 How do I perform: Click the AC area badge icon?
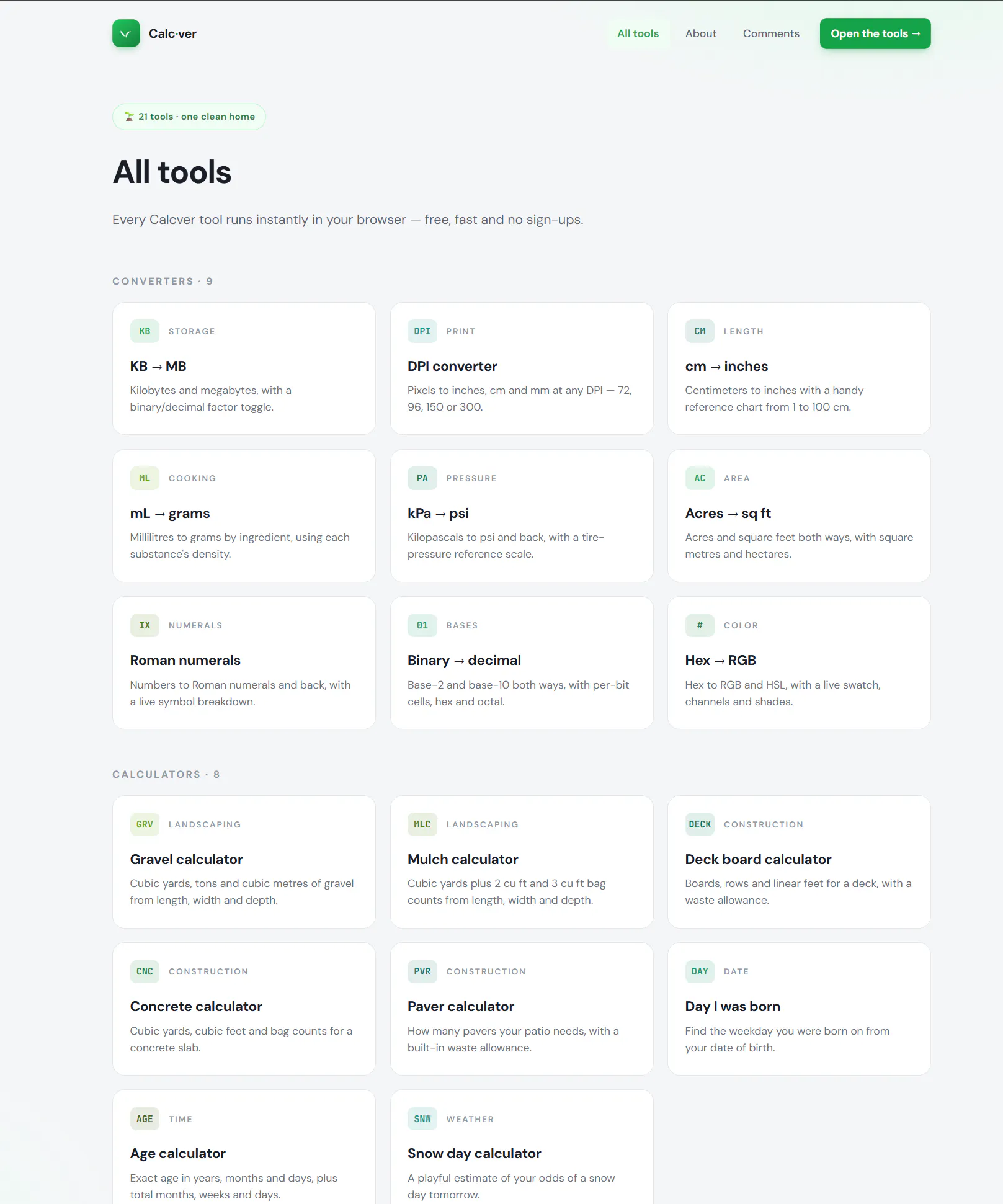[700, 478]
